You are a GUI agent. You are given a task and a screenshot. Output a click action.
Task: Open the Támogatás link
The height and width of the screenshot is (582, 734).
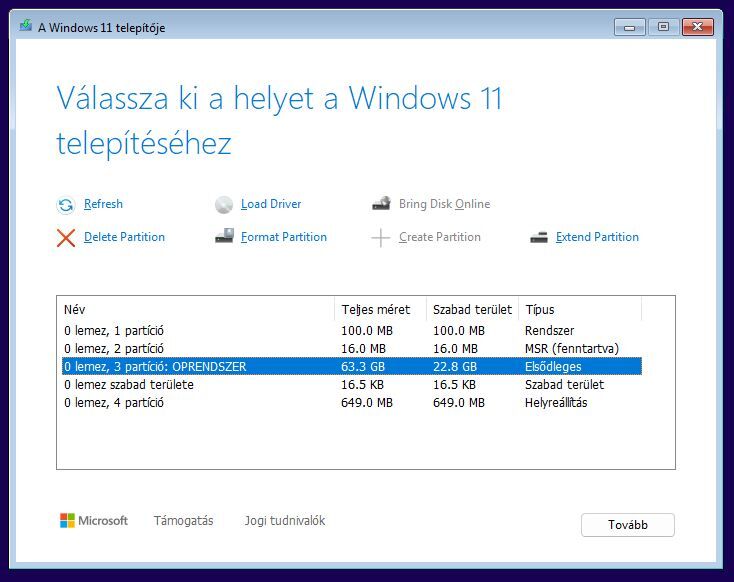point(184,521)
